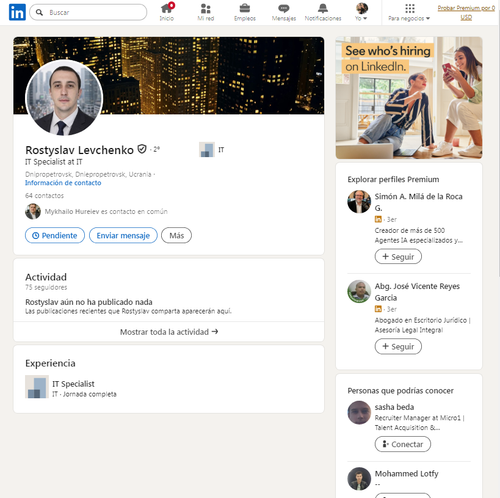Click the 75 seguidores text
The width and height of the screenshot is (500, 498).
pos(46,287)
